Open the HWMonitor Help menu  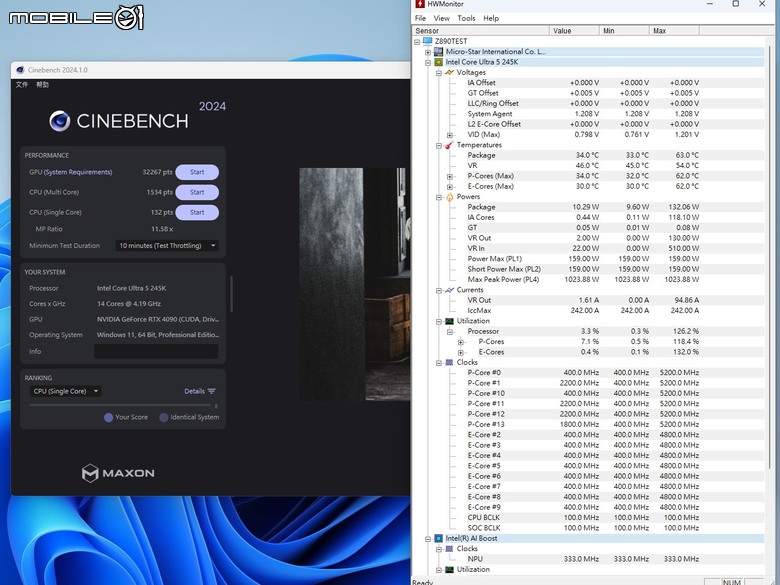coord(491,18)
